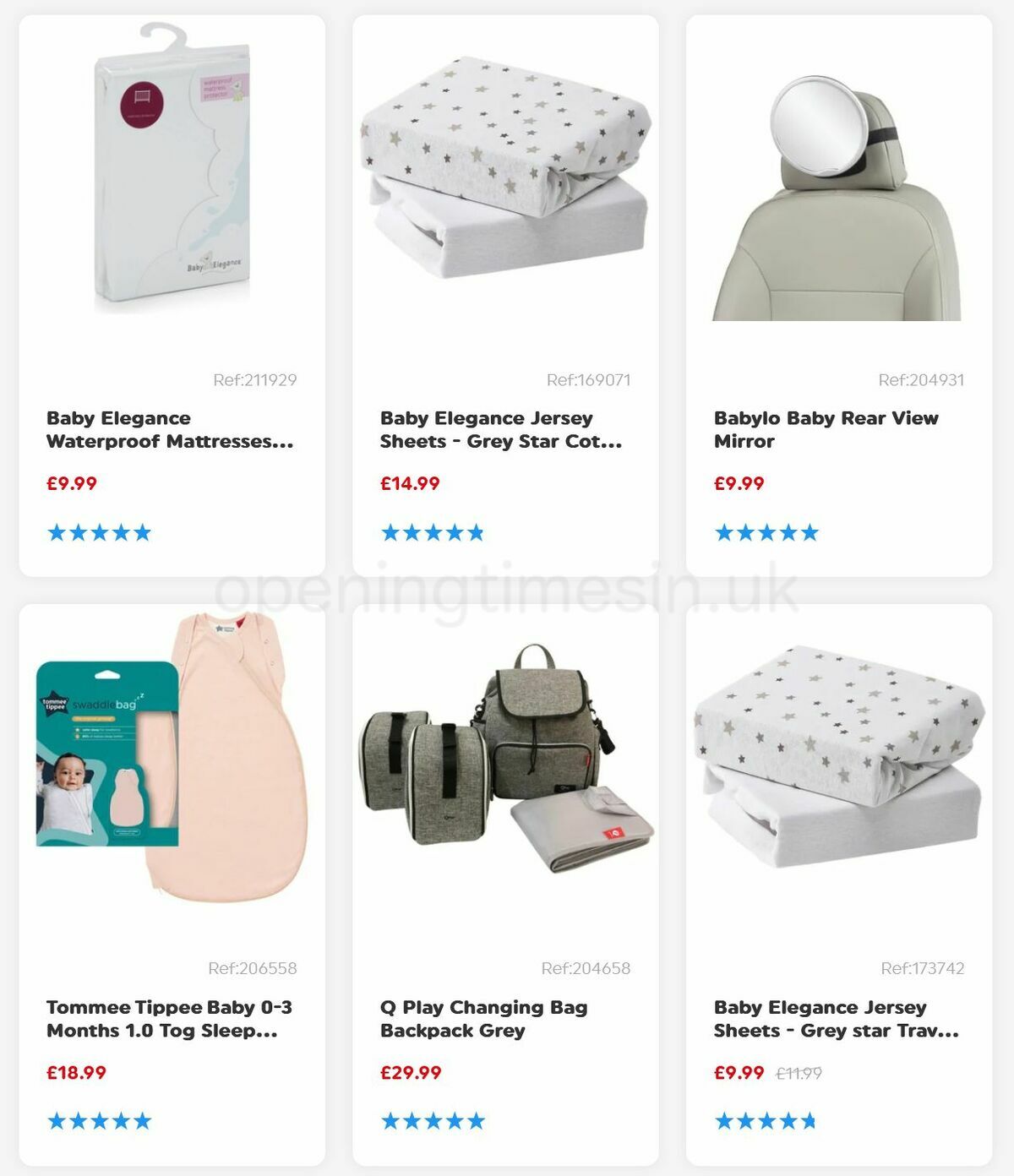The width and height of the screenshot is (1014, 1176).
Task: Open the Grey star Travel jersey sheets image
Action: click(x=839, y=757)
